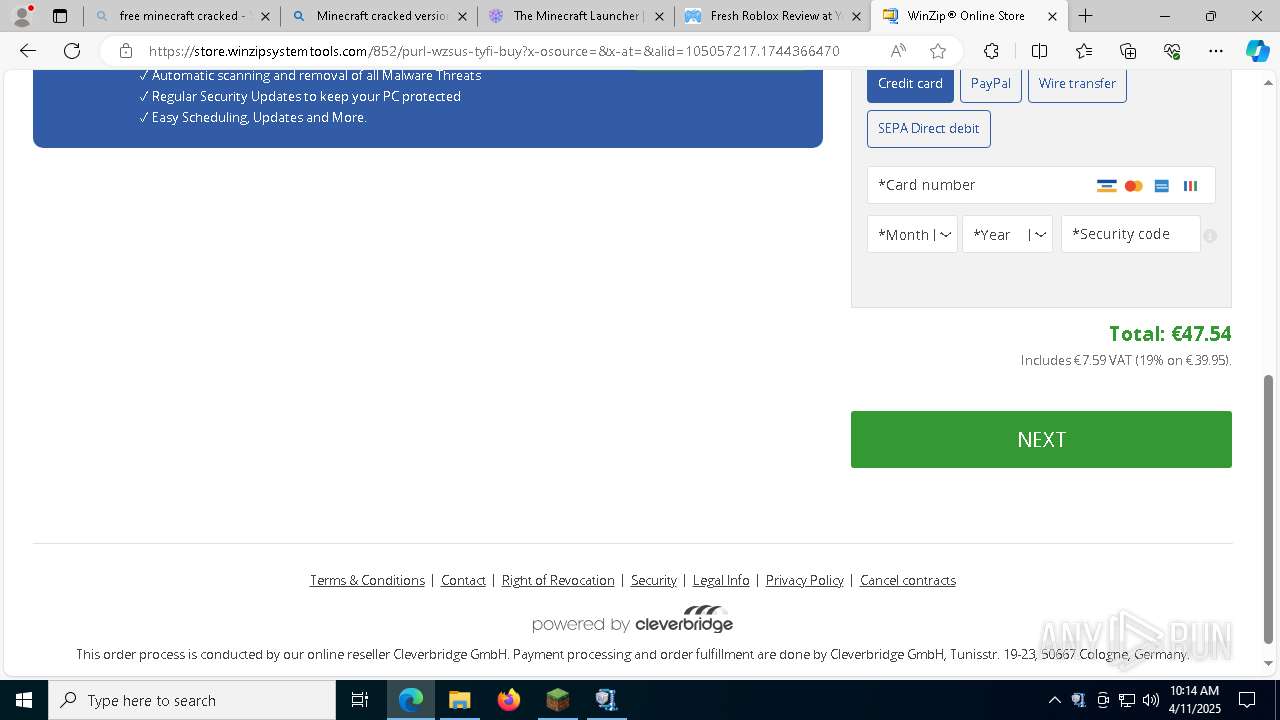Choose Wire transfer payment option

click(1077, 83)
